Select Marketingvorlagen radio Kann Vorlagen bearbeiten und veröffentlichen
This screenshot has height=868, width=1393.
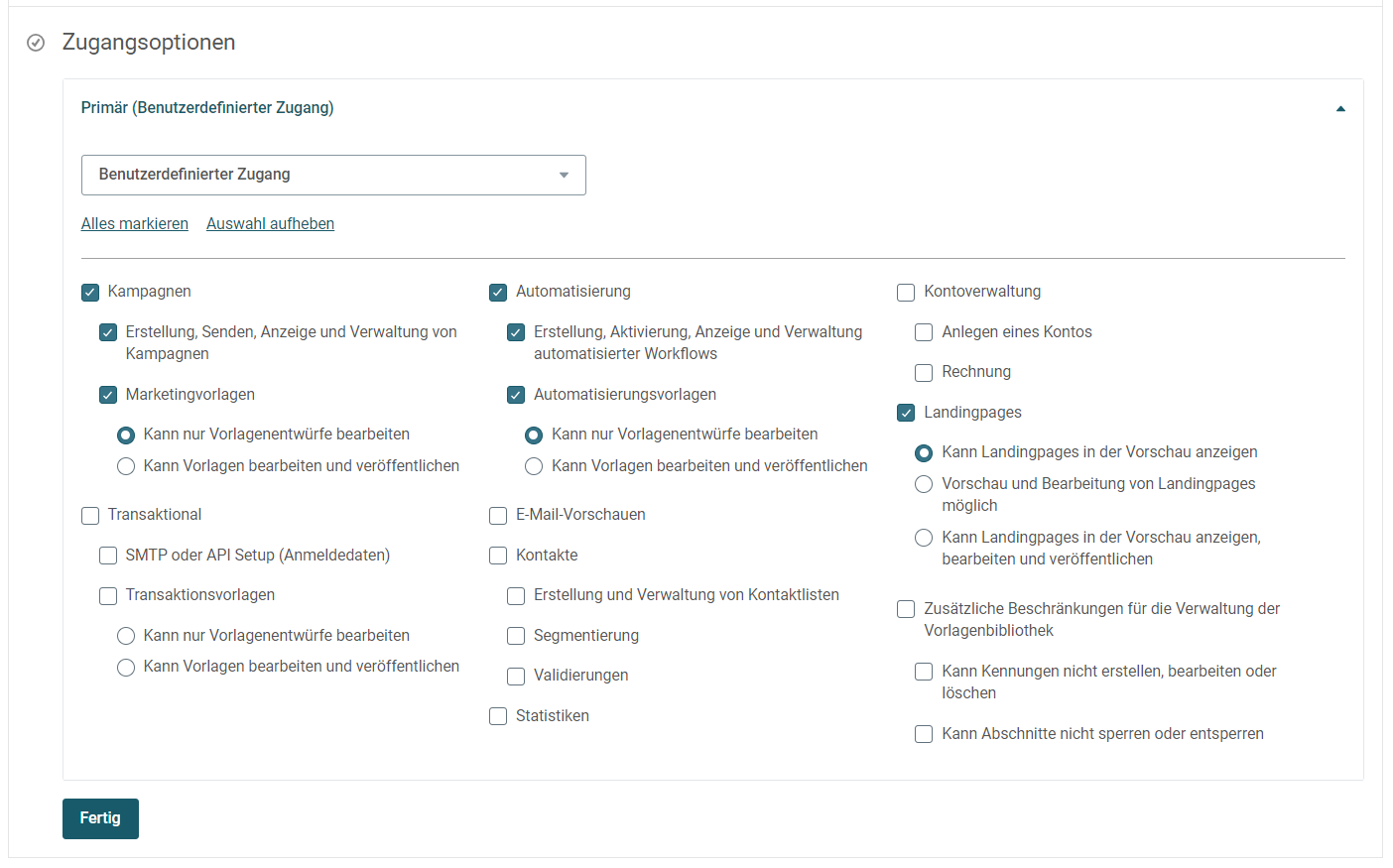tap(126, 466)
